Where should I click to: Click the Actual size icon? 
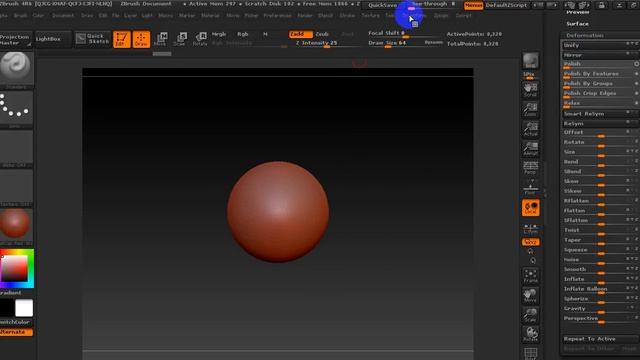click(x=531, y=129)
